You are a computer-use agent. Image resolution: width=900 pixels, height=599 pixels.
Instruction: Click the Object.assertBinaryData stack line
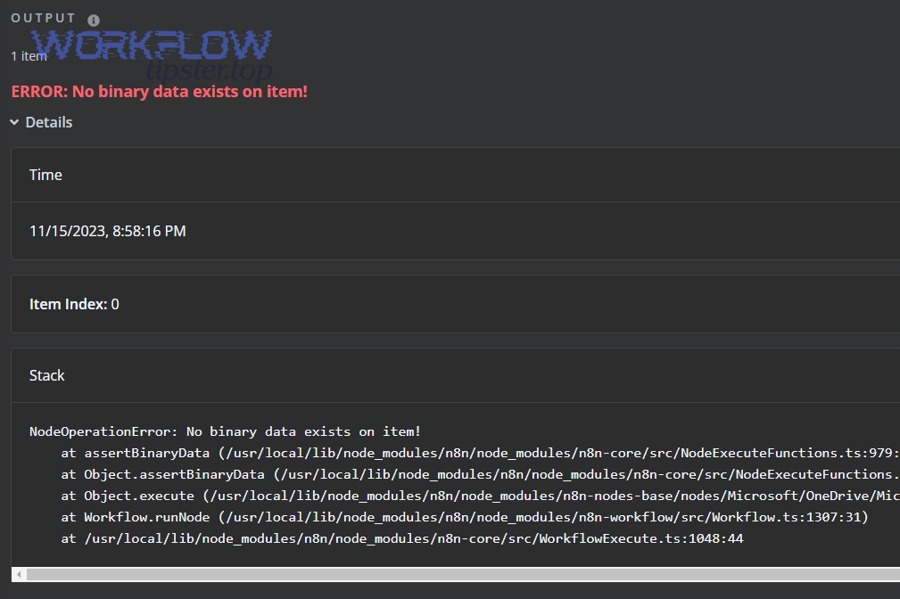480,474
